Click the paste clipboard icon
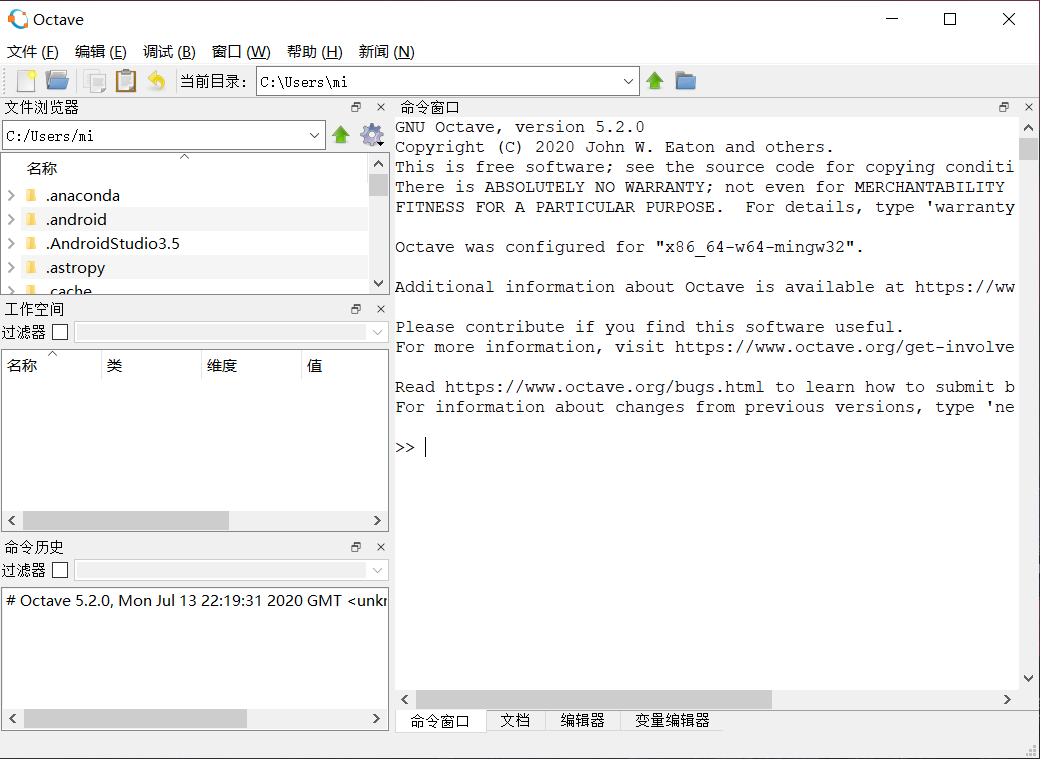The image size is (1040, 759). click(125, 80)
